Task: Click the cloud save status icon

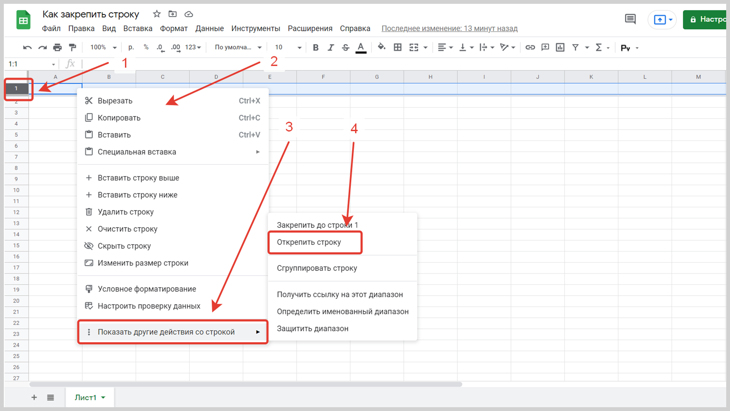Action: pos(189,14)
